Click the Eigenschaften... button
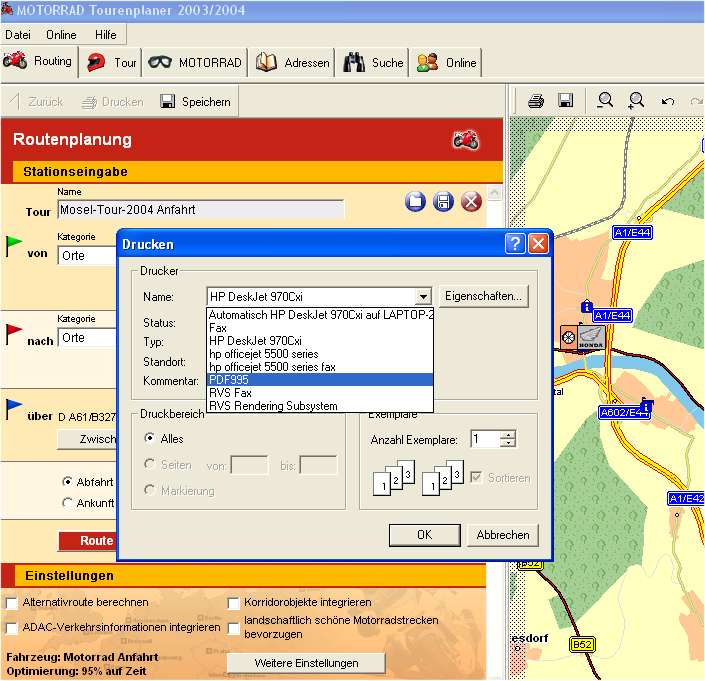 click(483, 296)
